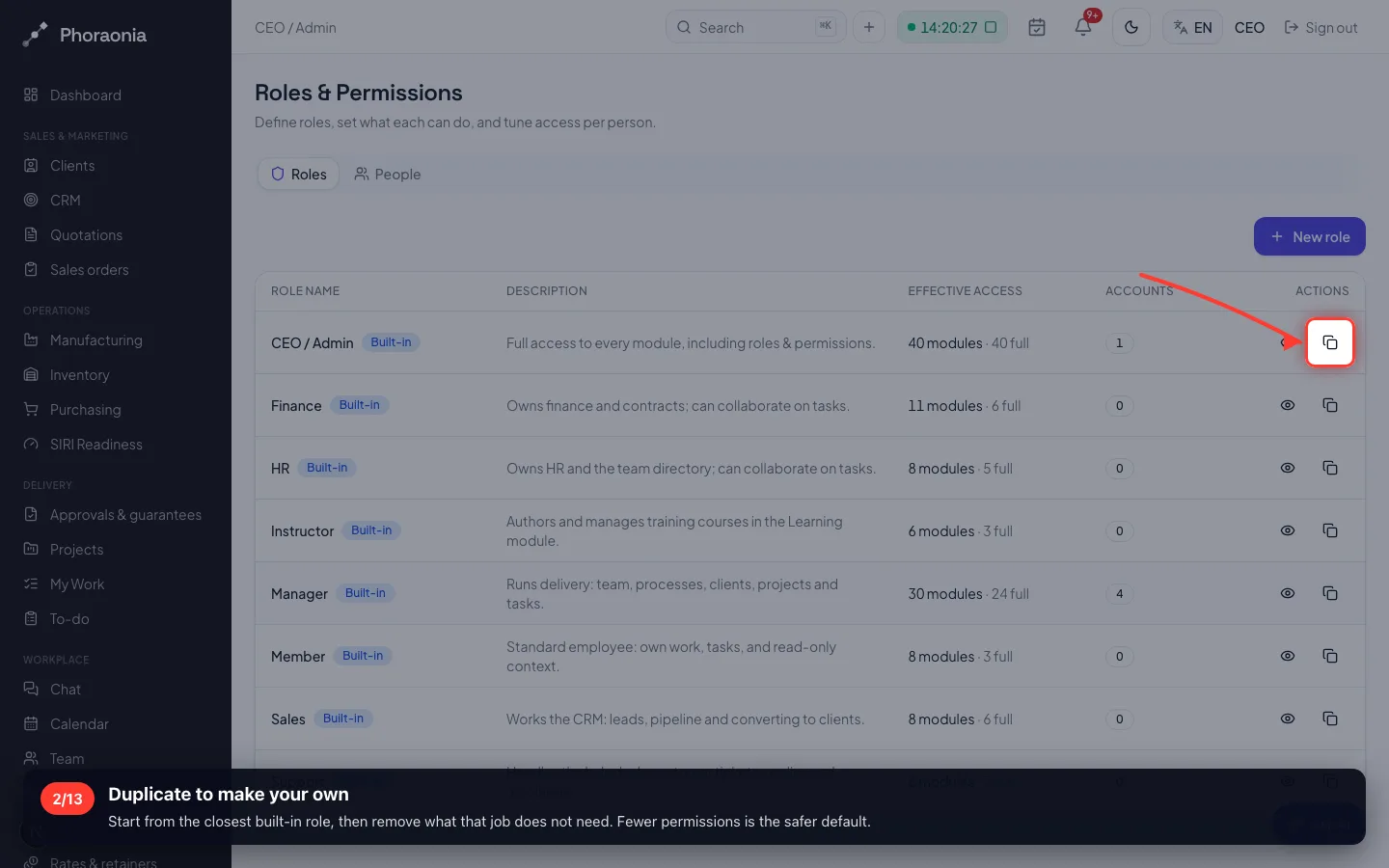
Task: Click the 2/13 tour step badge
Action: [x=68, y=799]
